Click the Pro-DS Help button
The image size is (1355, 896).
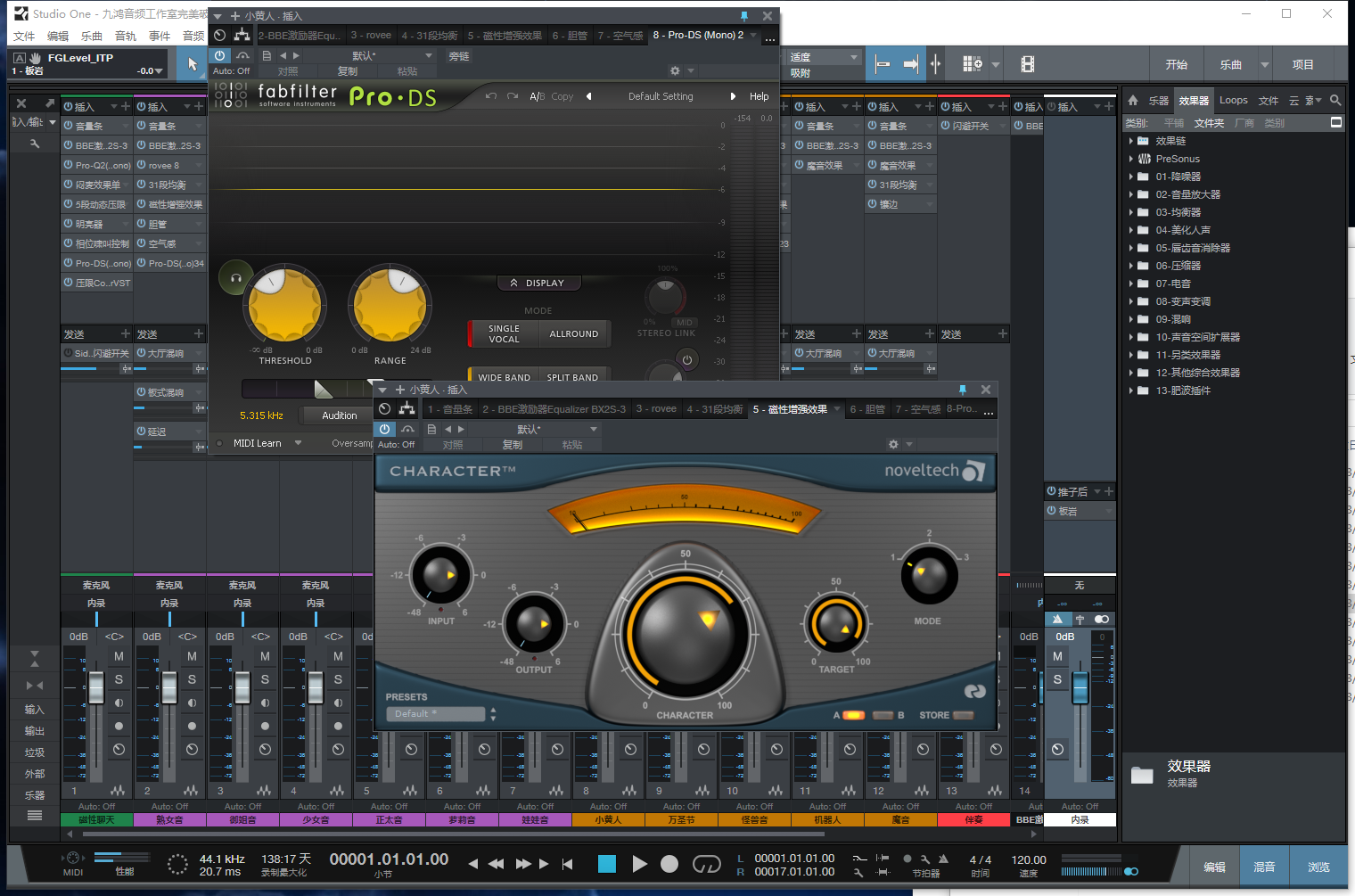[x=759, y=96]
